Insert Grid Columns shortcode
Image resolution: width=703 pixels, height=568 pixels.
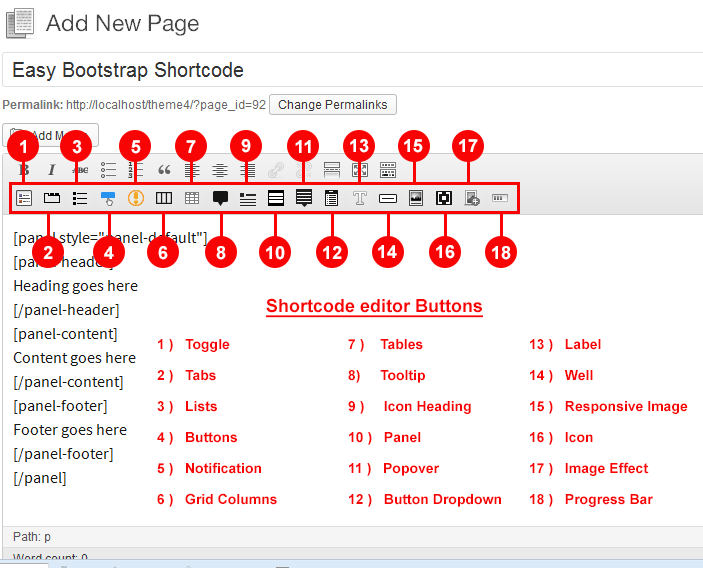[x=164, y=198]
